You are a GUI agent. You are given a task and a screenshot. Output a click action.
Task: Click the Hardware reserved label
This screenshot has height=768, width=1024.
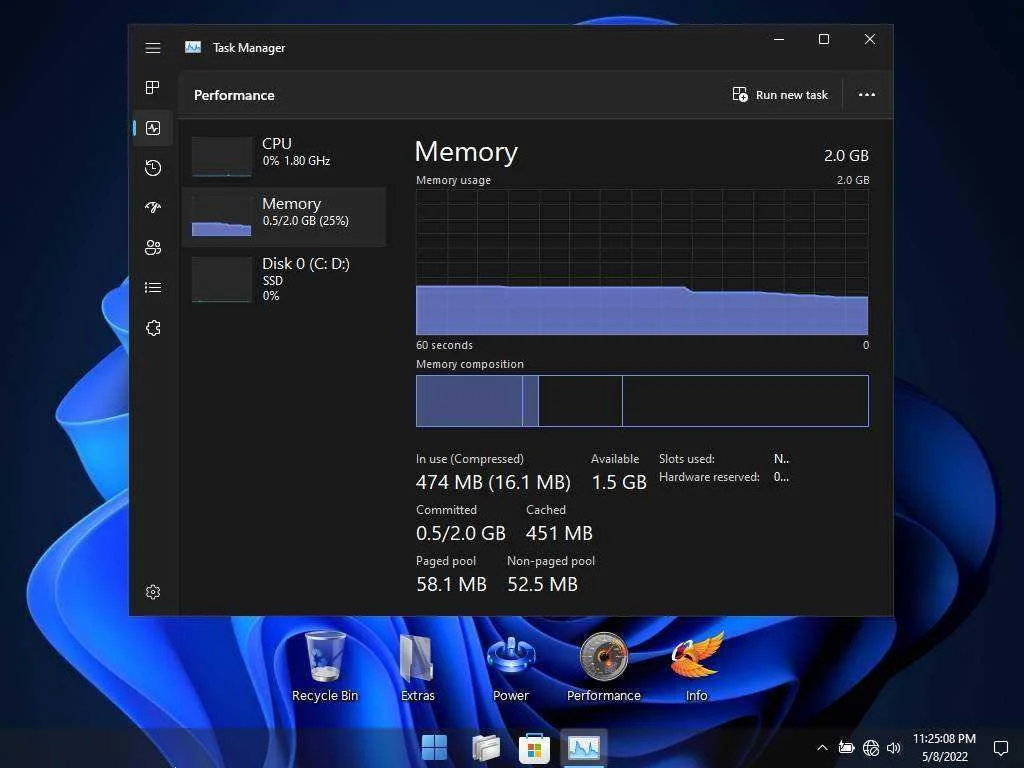709,477
